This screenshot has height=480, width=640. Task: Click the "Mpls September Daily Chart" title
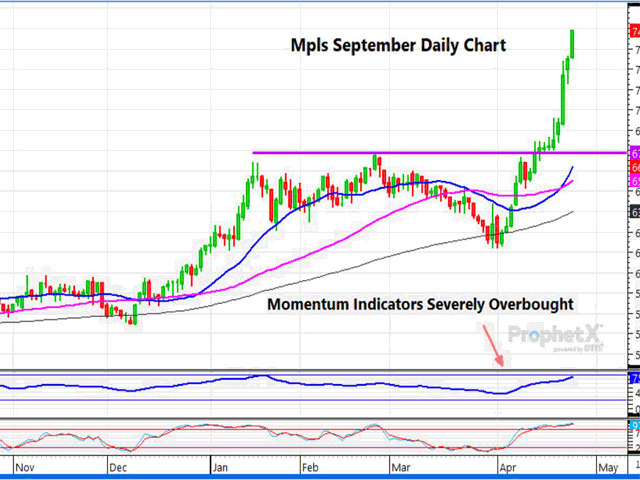[398, 45]
